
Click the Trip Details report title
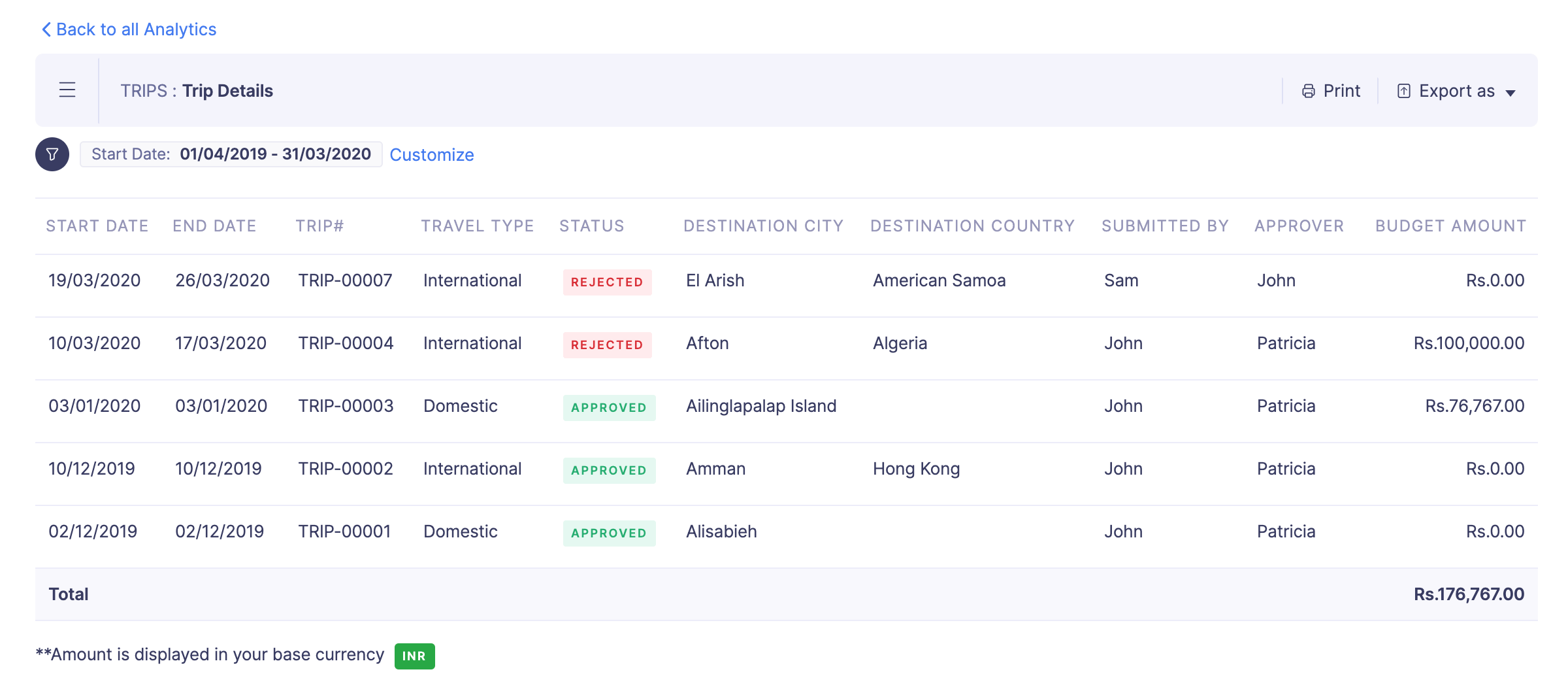click(x=228, y=91)
